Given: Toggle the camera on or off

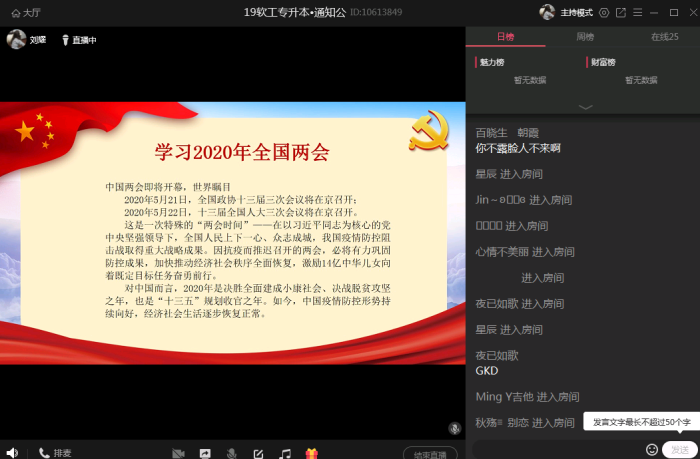Looking at the screenshot, I should tap(178, 453).
